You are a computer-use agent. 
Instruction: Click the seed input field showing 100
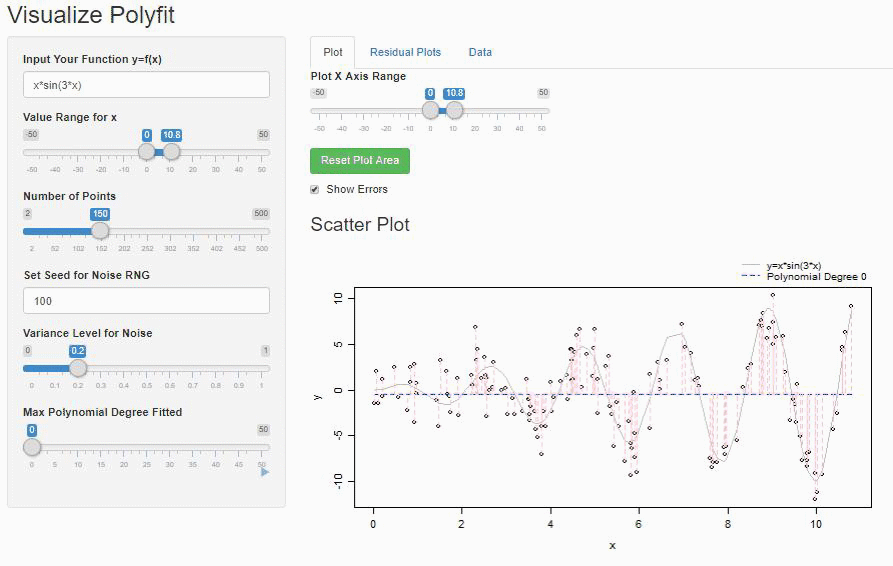pyautogui.click(x=146, y=301)
